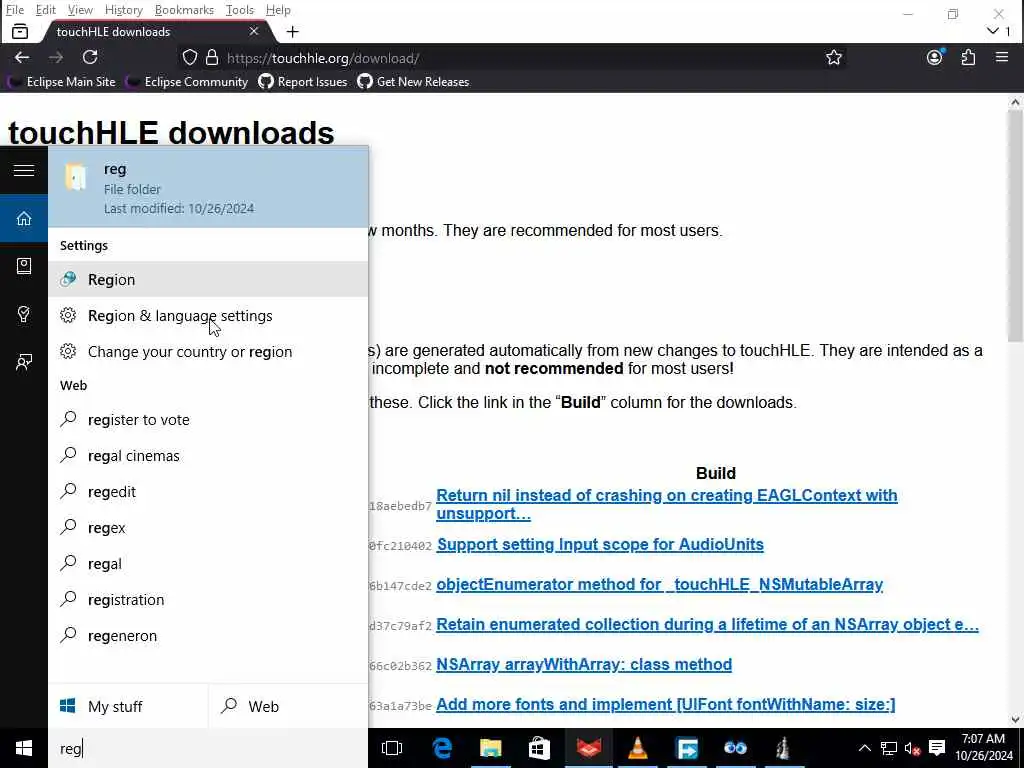Click the Firefox view tab button
This screenshot has height=768, width=1024.
20,31
